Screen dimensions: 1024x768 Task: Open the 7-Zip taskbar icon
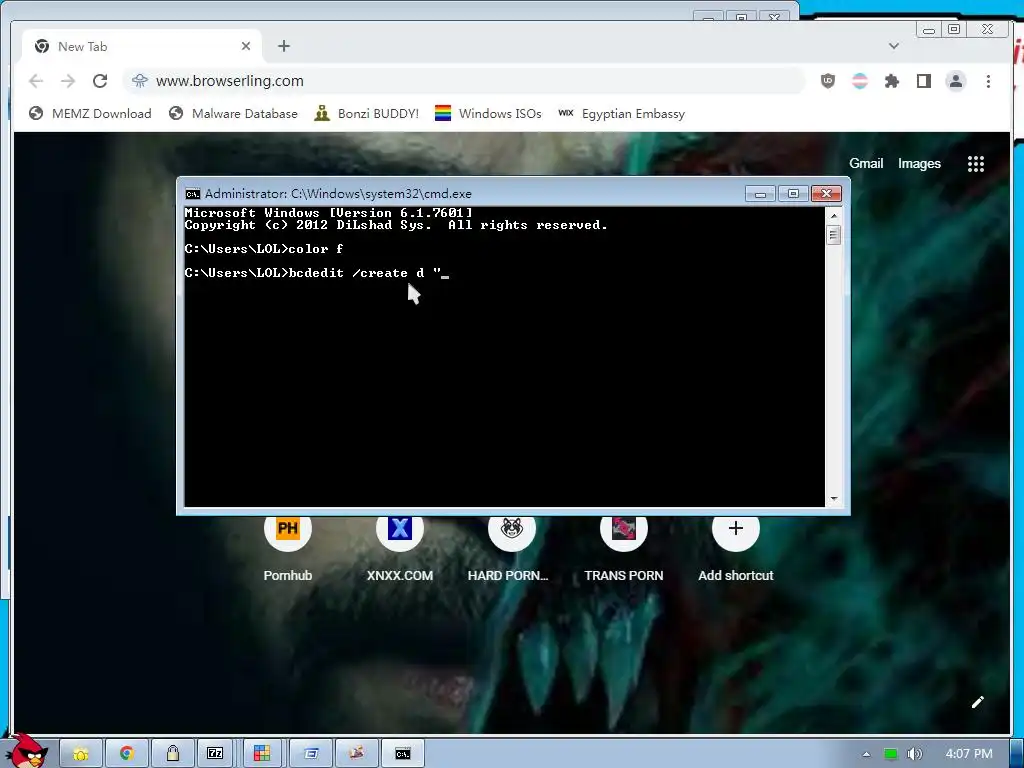click(216, 754)
